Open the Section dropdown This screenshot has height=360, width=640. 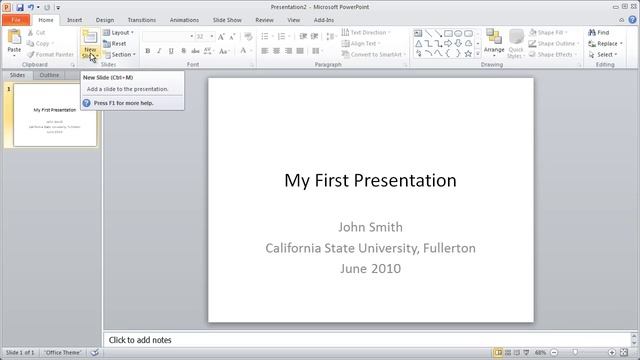[120, 54]
